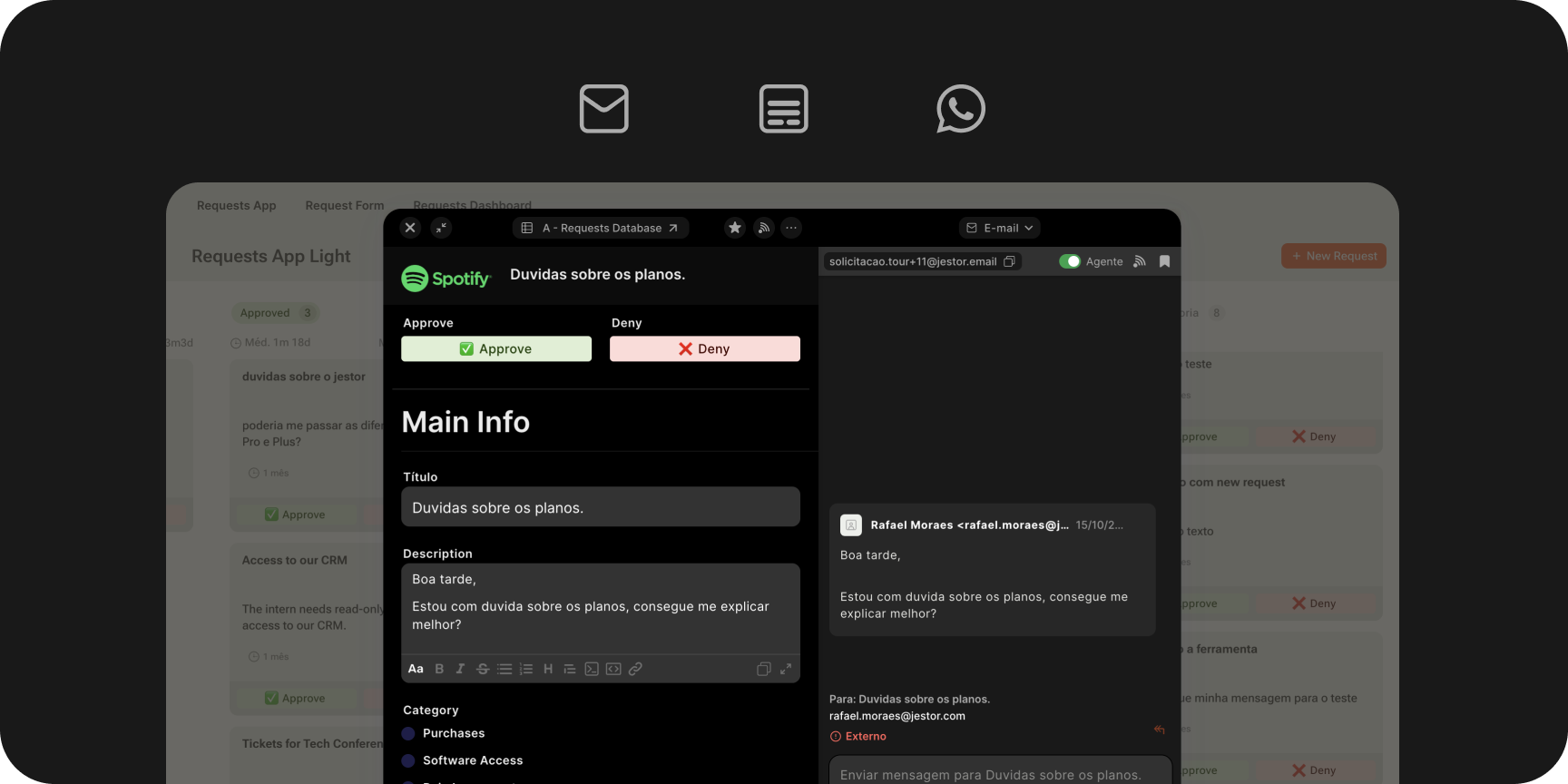Screen dimensions: 1568x784
Task: Deny the com new request card
Action: [x=1314, y=603]
